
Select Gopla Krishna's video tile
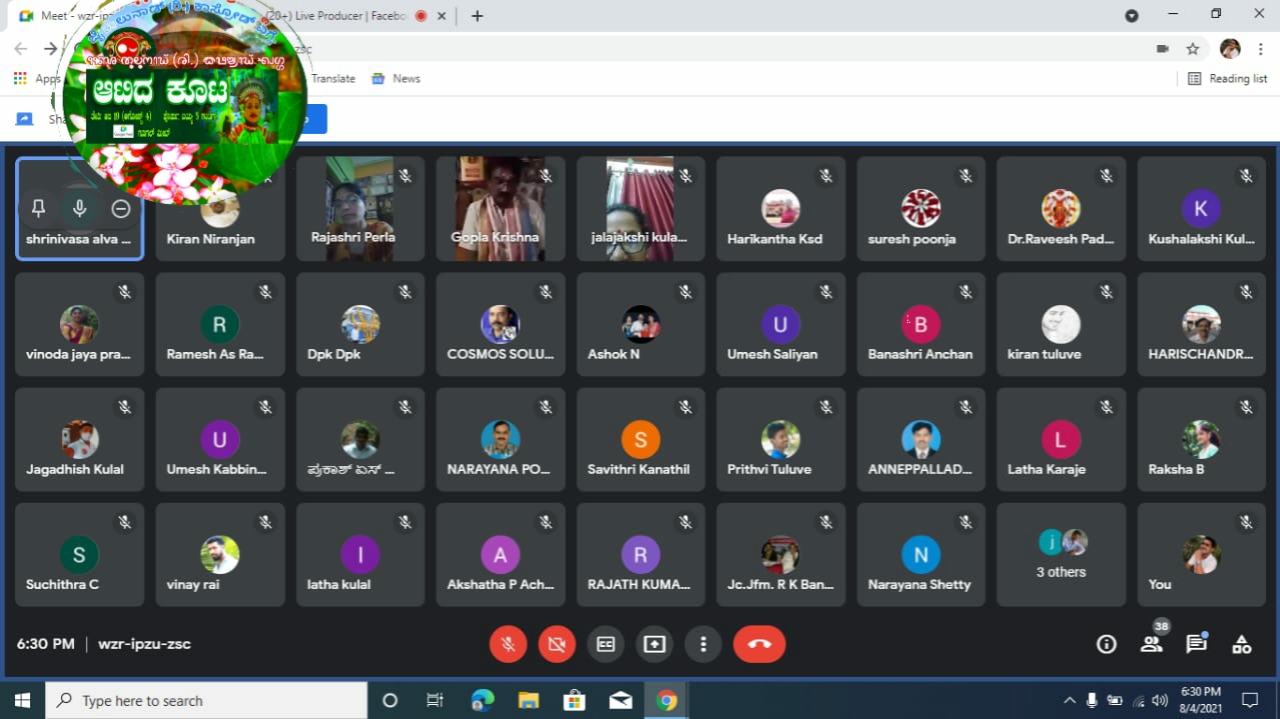[x=500, y=208]
